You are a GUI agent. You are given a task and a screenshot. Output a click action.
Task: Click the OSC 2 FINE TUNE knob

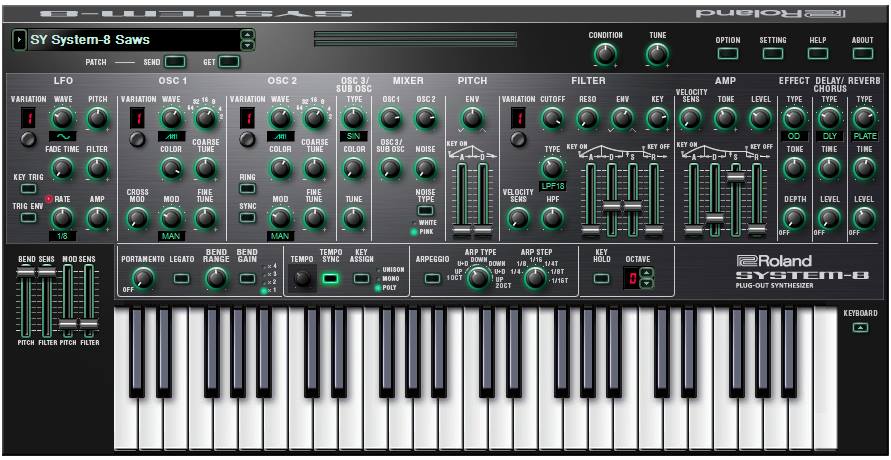pyautogui.click(x=314, y=218)
